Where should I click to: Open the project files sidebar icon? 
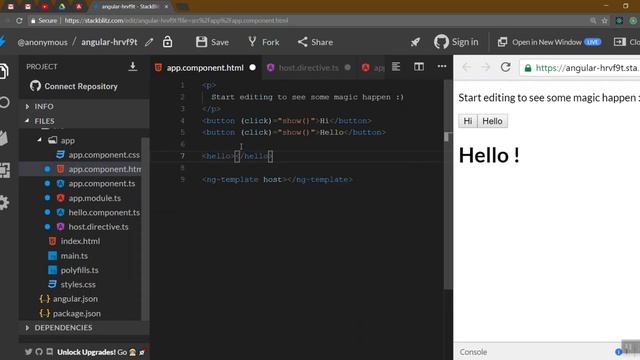[4, 71]
